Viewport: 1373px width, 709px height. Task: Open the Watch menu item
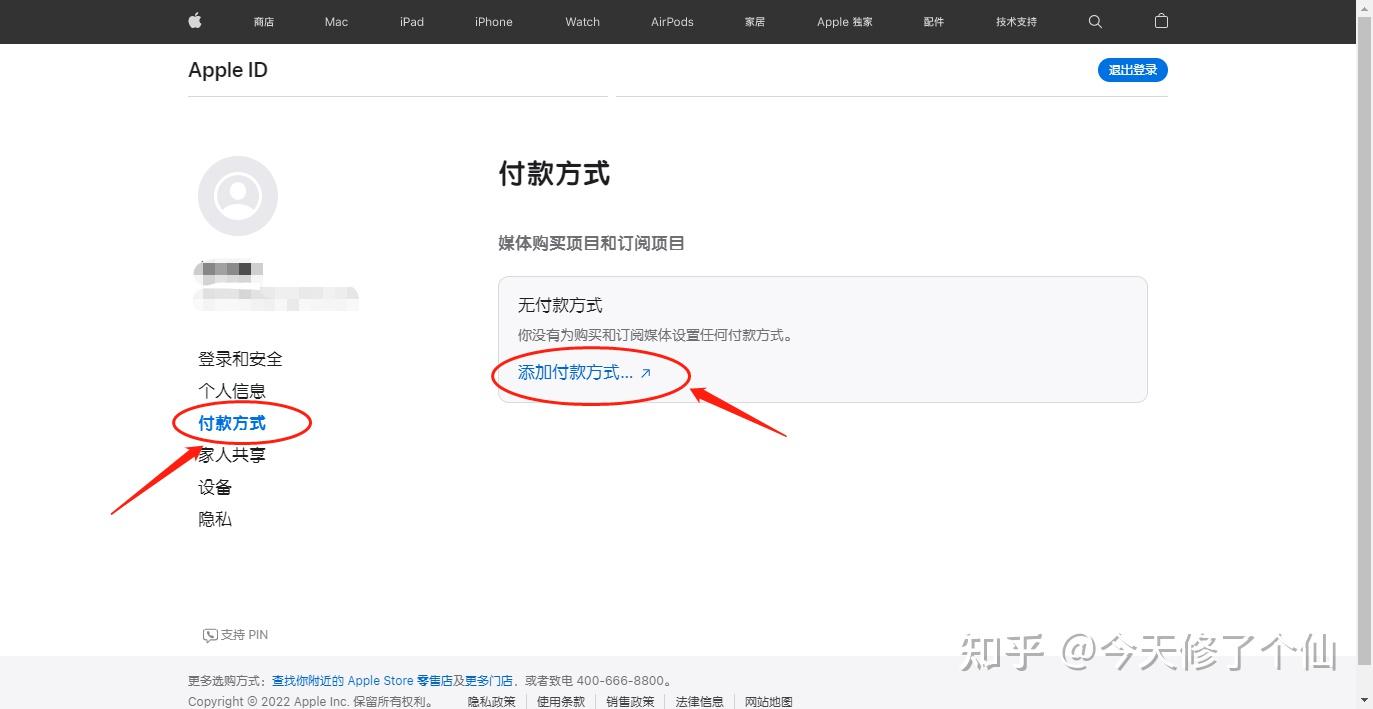click(x=583, y=22)
